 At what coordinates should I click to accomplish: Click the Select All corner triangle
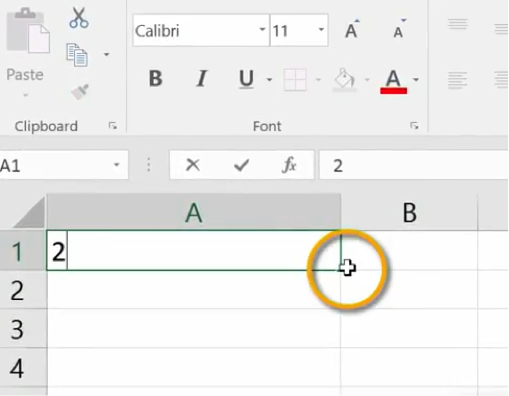click(30, 213)
